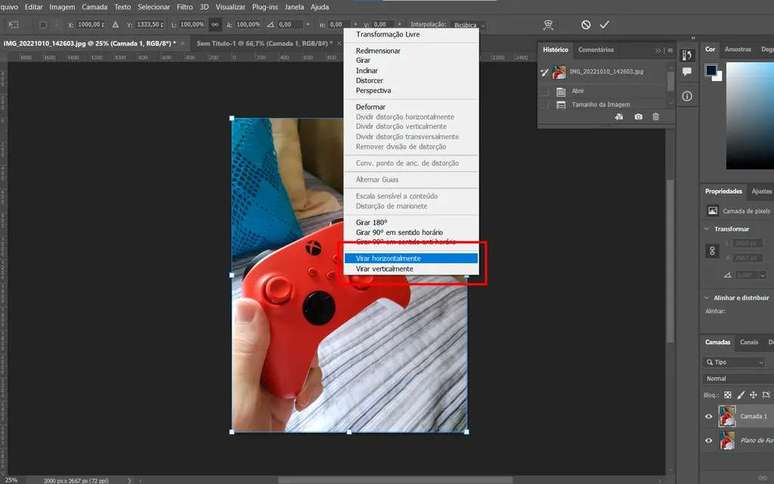Choose Girar 90° em sentido horário
774x484 pixels.
pyautogui.click(x=411, y=232)
